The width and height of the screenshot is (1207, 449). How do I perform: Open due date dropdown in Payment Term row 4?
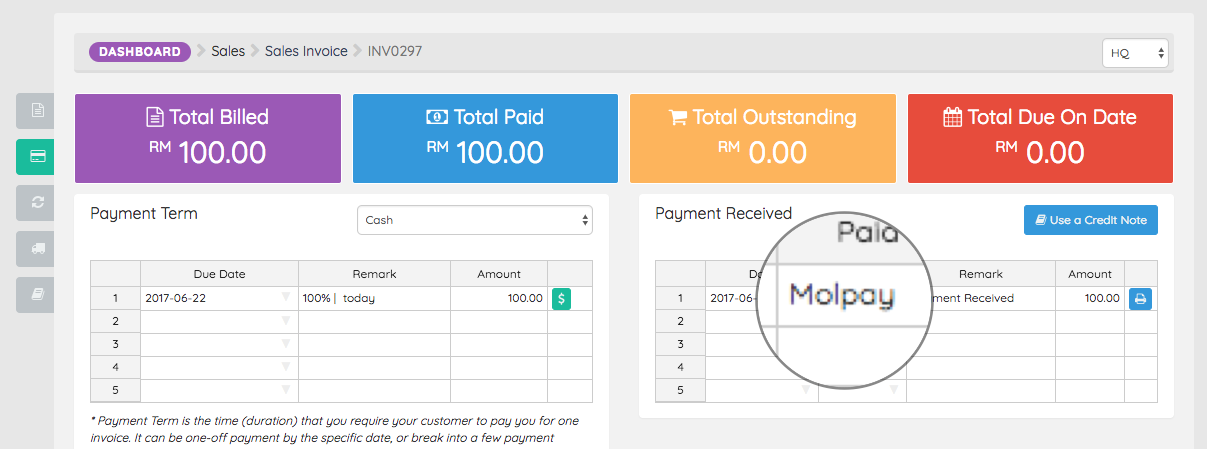pos(286,367)
